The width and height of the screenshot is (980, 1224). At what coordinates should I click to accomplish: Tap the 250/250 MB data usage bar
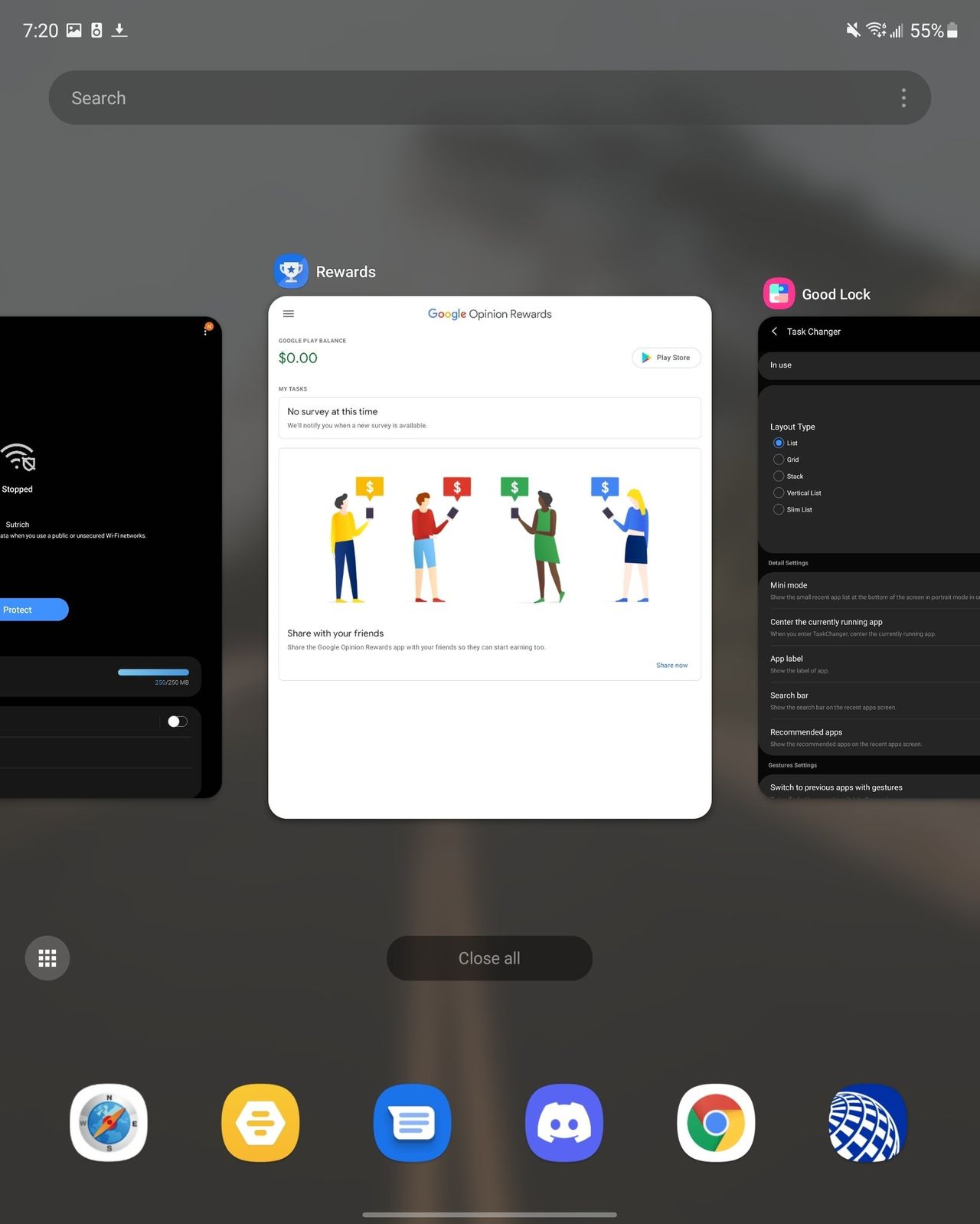click(153, 673)
